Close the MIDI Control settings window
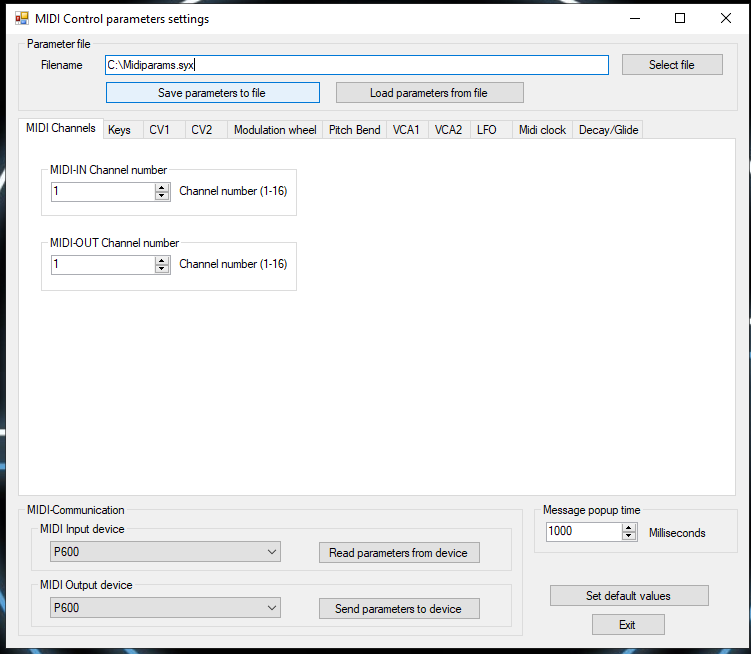 pyautogui.click(x=726, y=19)
